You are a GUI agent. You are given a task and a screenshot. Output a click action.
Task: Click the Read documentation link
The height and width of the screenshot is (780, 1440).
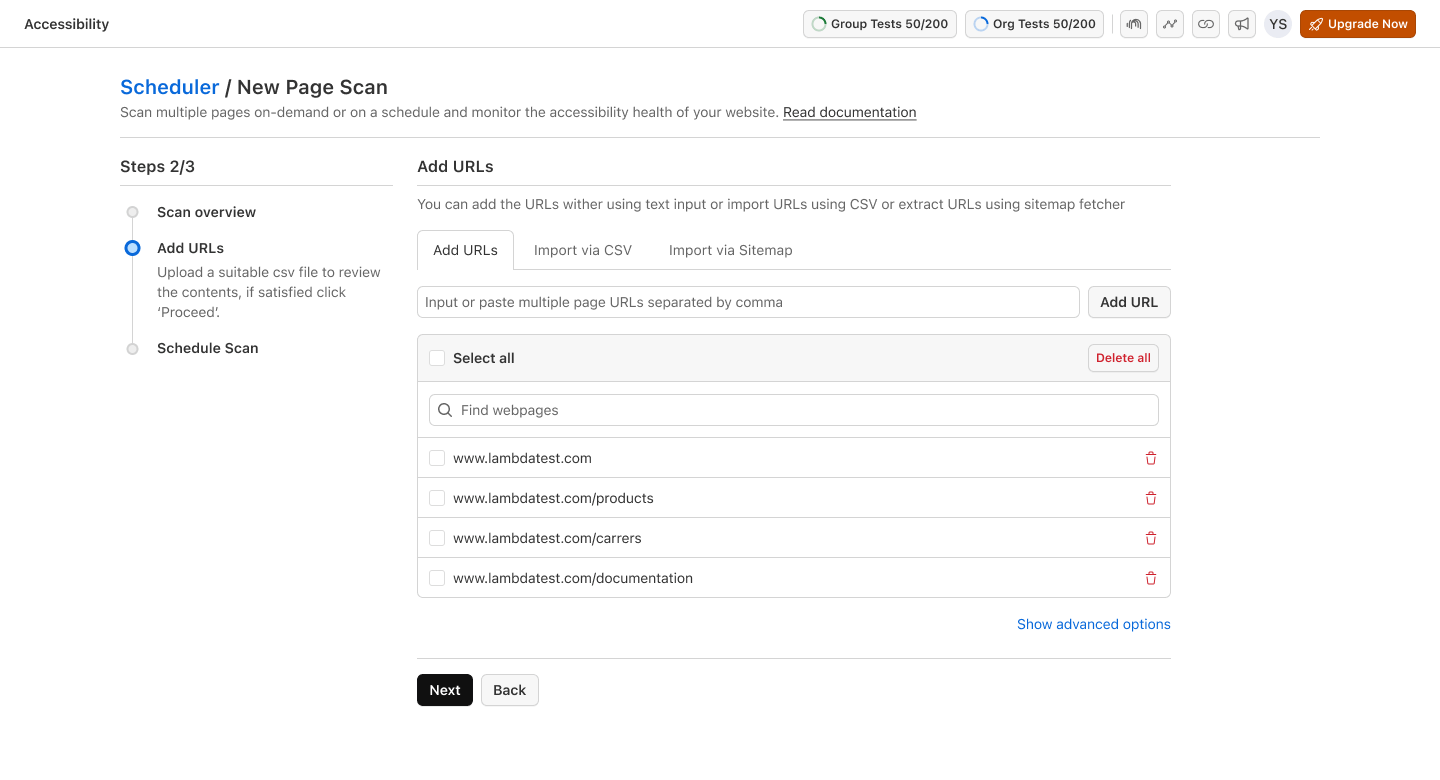tap(849, 112)
